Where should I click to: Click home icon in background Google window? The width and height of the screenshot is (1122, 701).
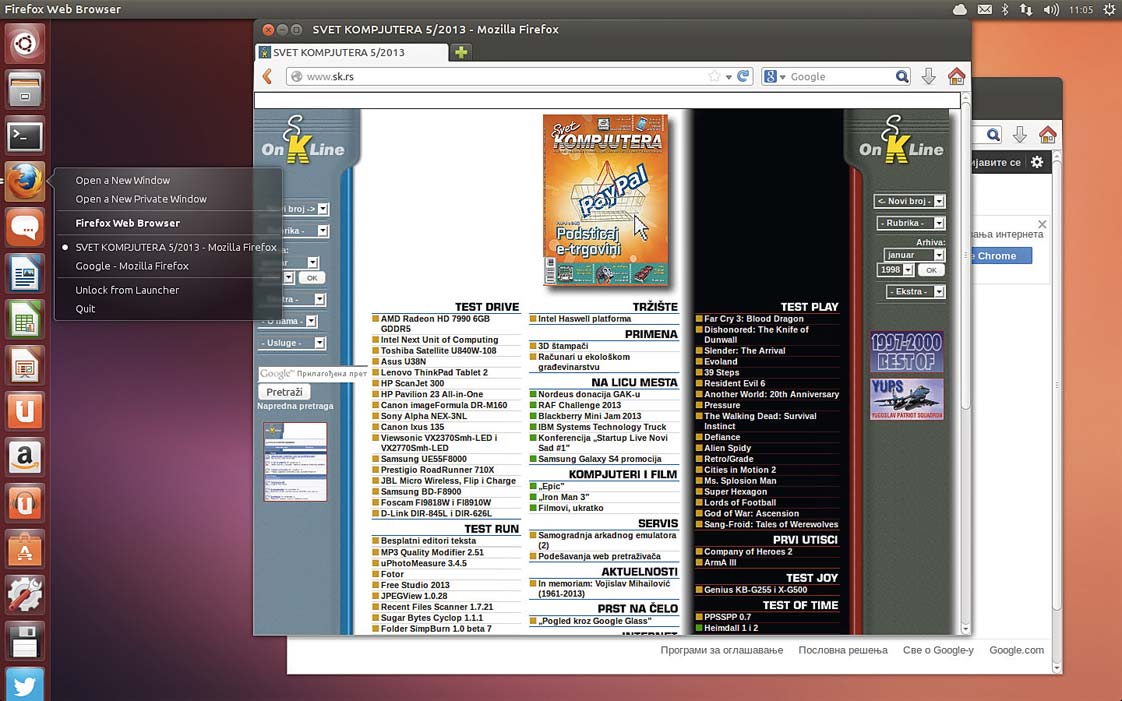(x=1048, y=134)
